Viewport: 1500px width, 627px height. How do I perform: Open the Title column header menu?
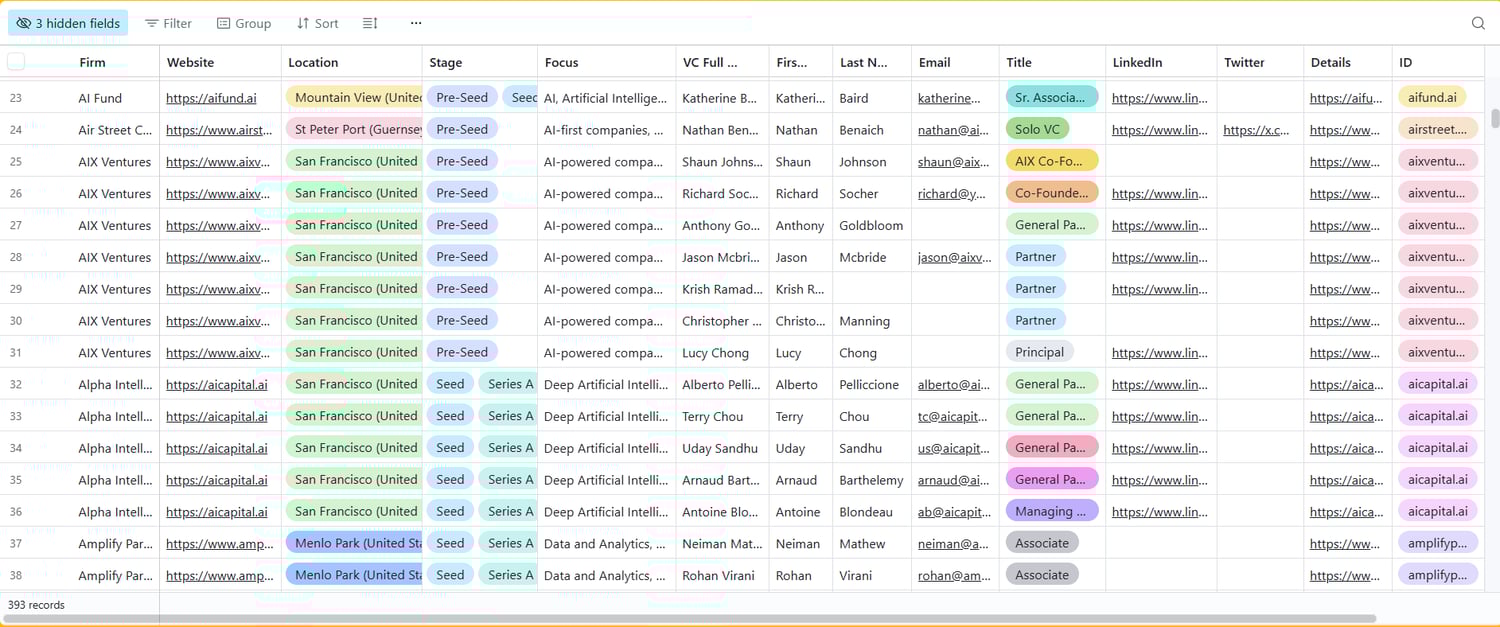pyautogui.click(x=1019, y=62)
